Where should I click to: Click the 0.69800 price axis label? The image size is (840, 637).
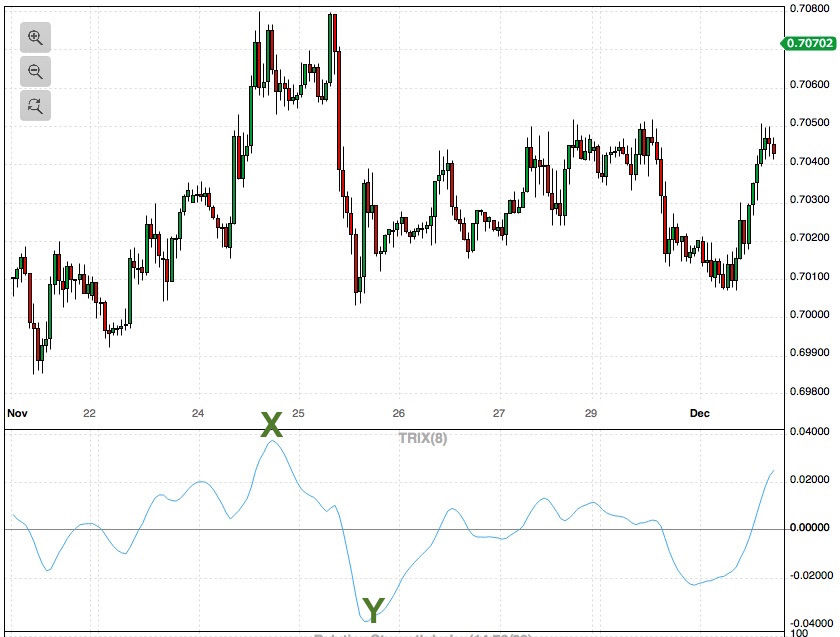pyautogui.click(x=809, y=392)
